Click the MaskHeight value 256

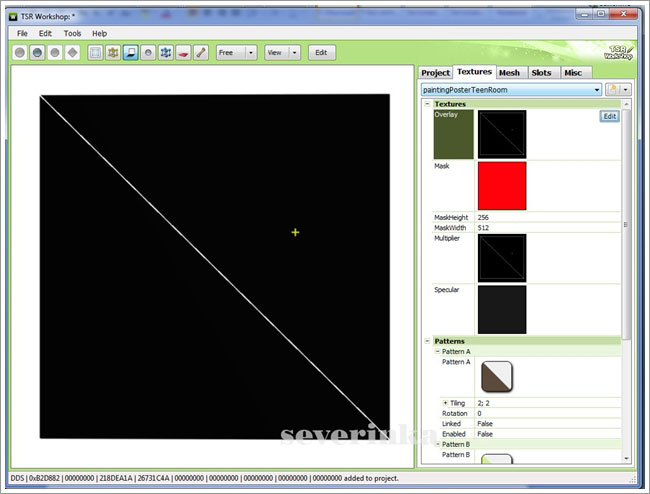[x=483, y=218]
